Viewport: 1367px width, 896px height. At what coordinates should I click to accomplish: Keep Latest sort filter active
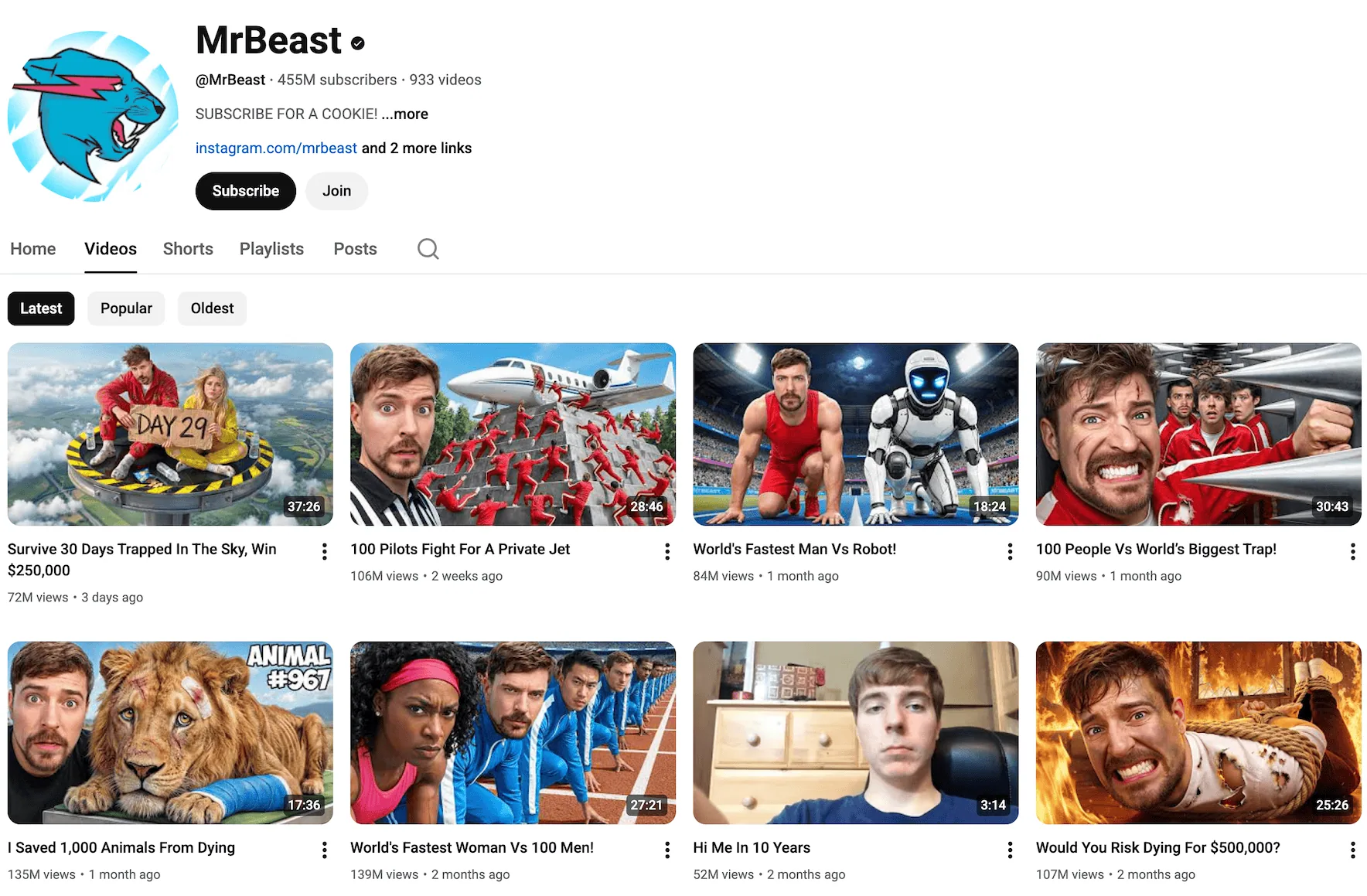41,308
